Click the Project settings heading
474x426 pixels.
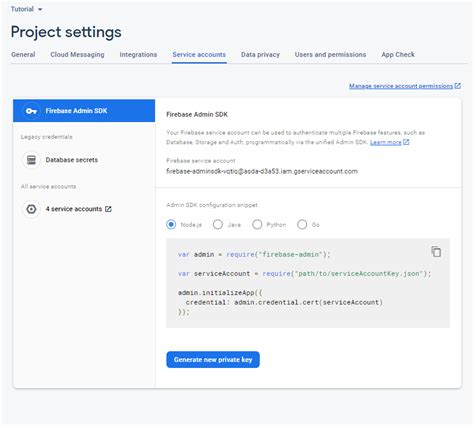tap(66, 32)
